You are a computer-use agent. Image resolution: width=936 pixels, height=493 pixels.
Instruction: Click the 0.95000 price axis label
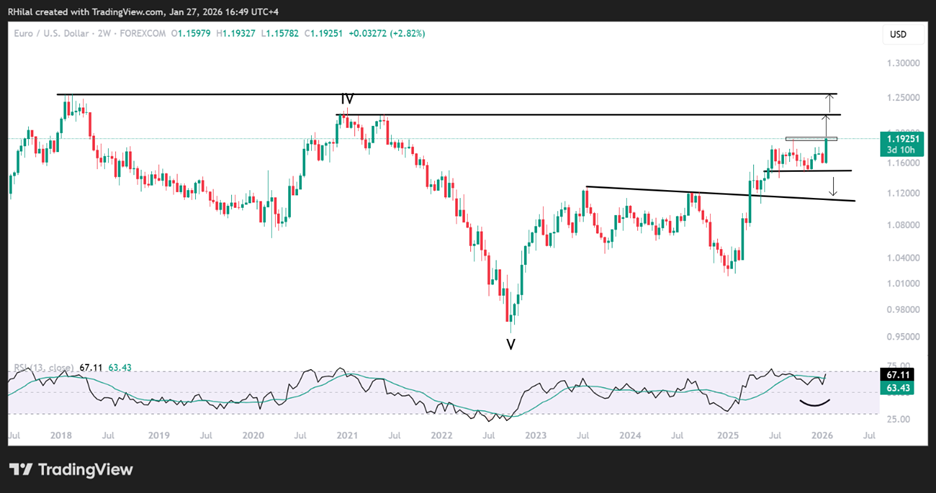point(902,337)
